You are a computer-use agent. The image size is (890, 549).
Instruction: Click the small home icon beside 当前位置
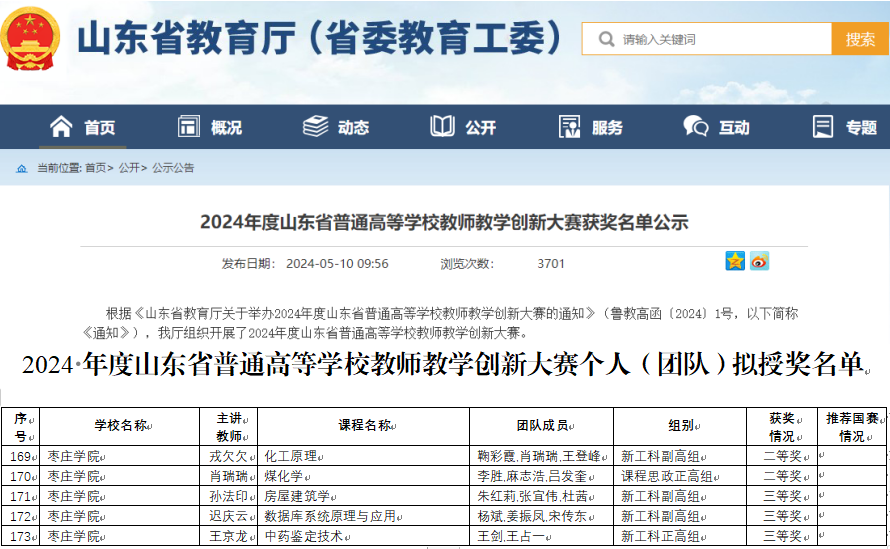22,169
